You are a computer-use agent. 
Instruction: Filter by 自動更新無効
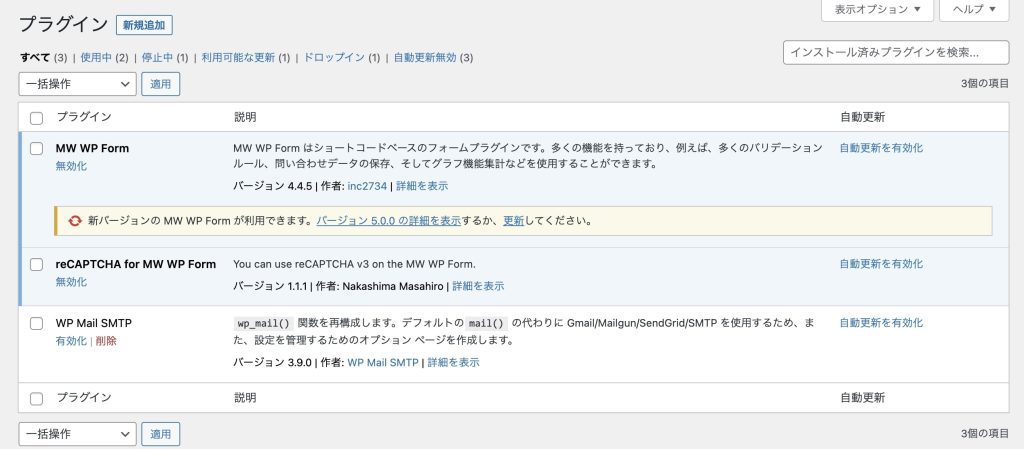[x=424, y=57]
